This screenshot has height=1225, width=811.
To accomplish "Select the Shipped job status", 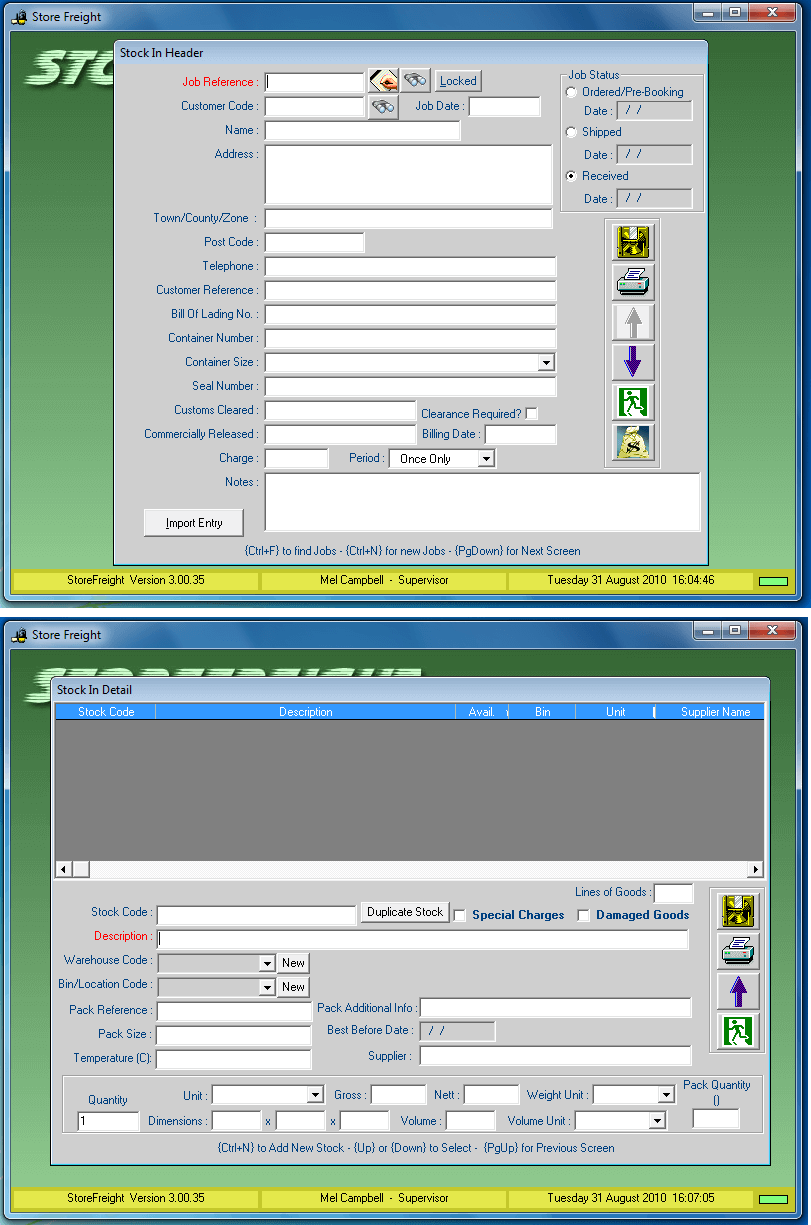I will tap(572, 132).
